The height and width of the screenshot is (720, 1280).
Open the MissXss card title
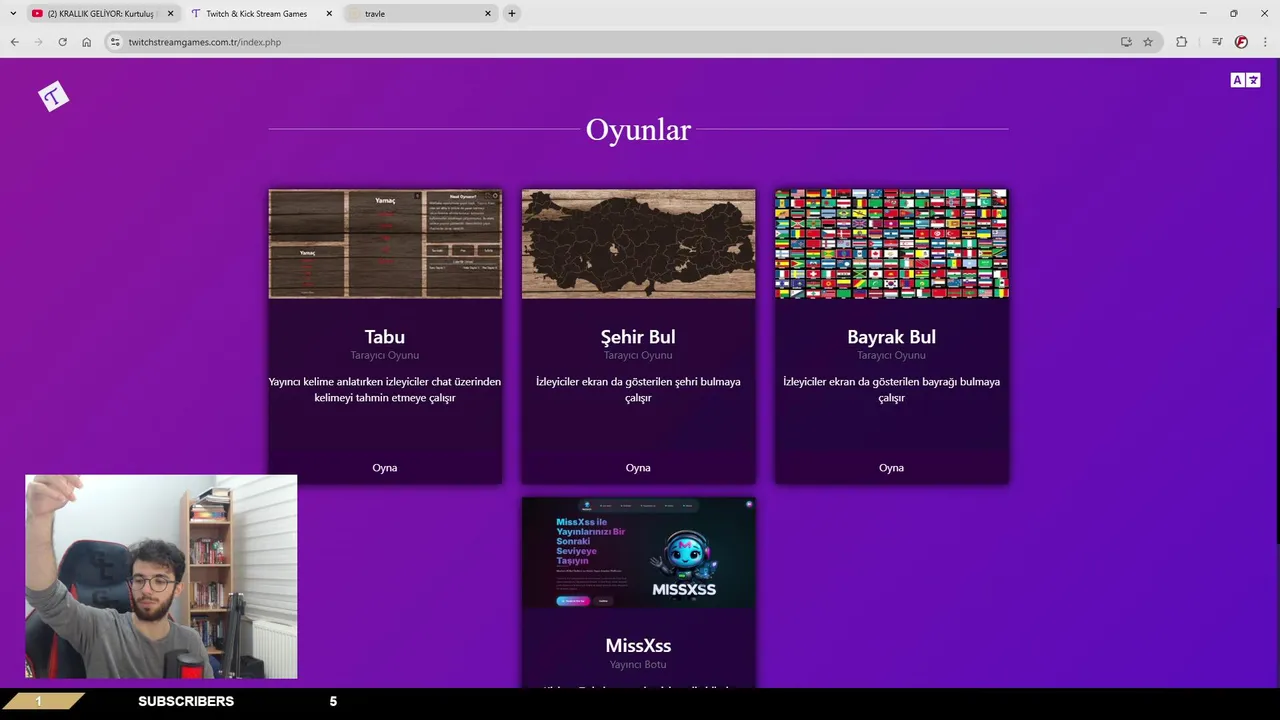coord(638,646)
